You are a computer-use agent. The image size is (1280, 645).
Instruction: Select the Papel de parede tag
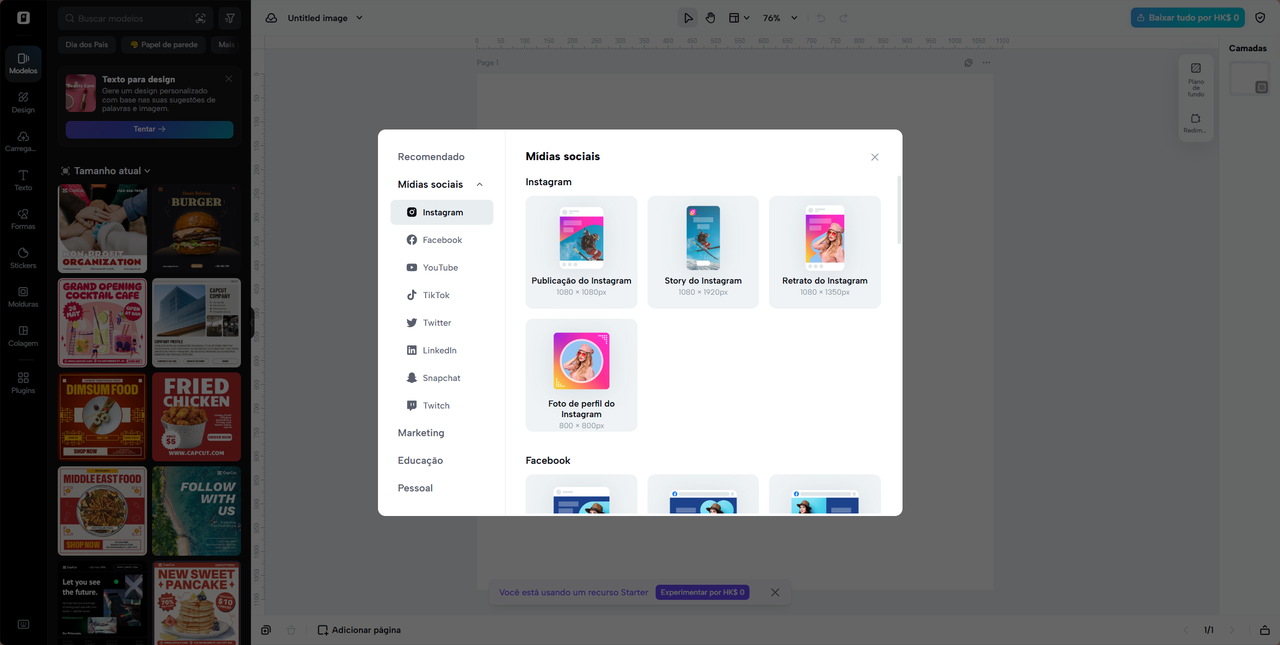(164, 45)
